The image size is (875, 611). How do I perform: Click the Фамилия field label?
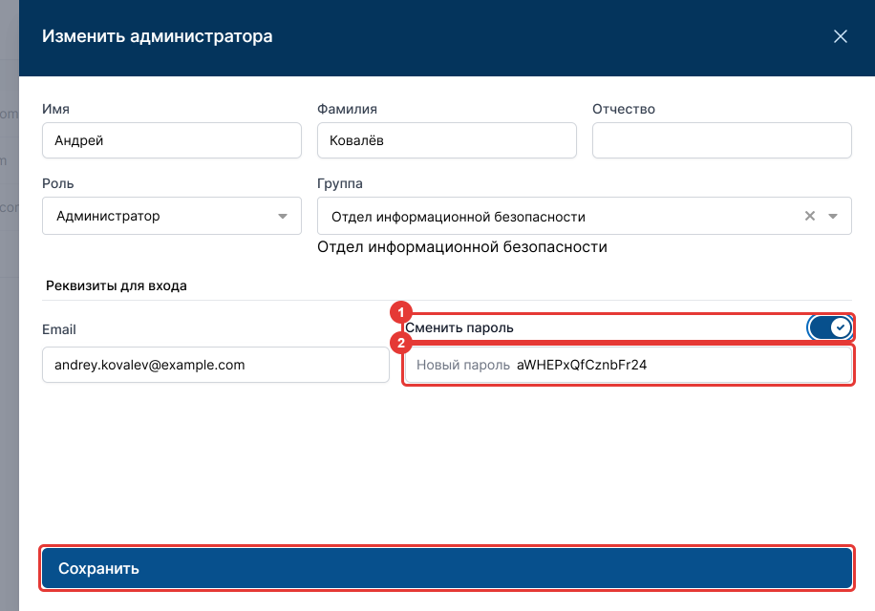coord(347,109)
